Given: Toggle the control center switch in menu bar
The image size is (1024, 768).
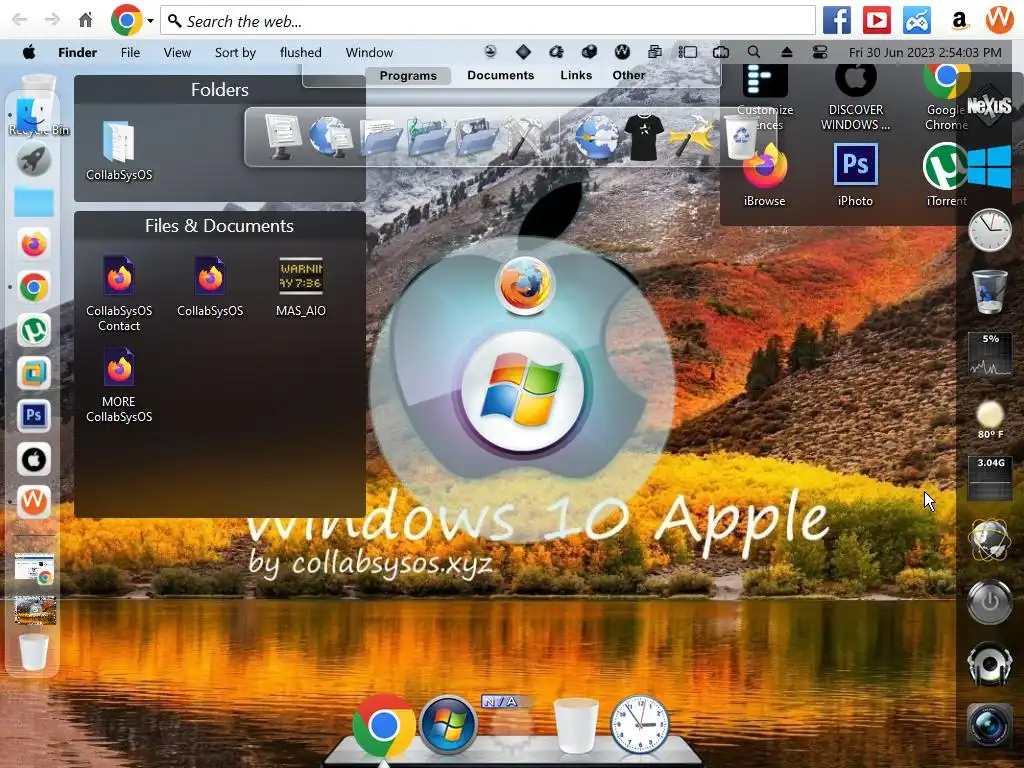Looking at the screenshot, I should click(820, 52).
